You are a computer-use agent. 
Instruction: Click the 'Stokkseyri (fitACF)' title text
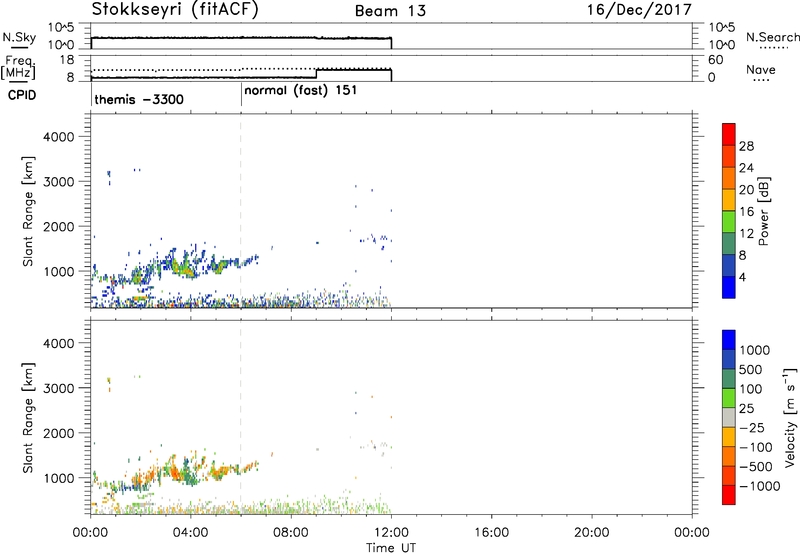(x=175, y=10)
